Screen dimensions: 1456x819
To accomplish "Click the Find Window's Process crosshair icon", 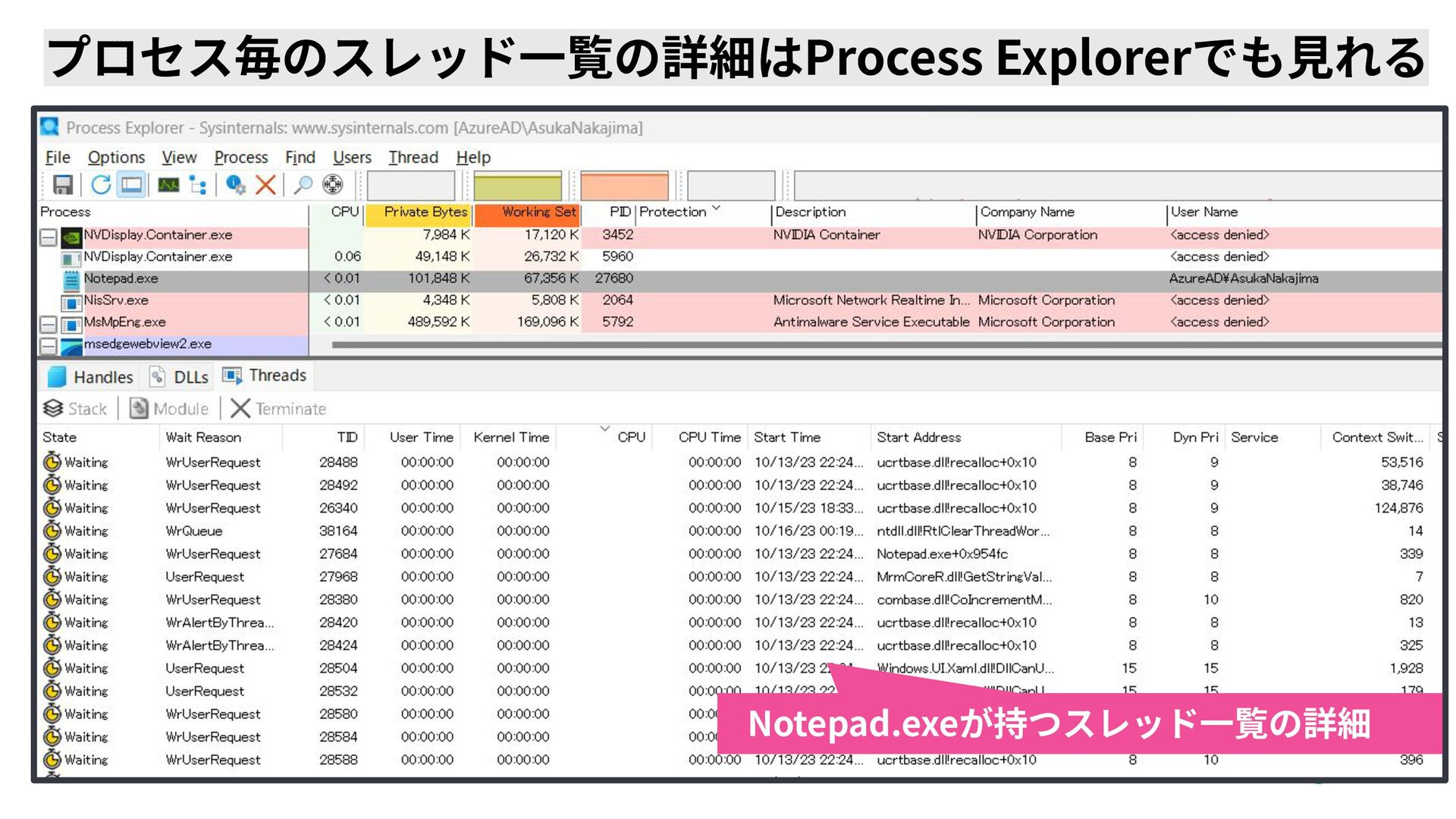I will [x=332, y=185].
